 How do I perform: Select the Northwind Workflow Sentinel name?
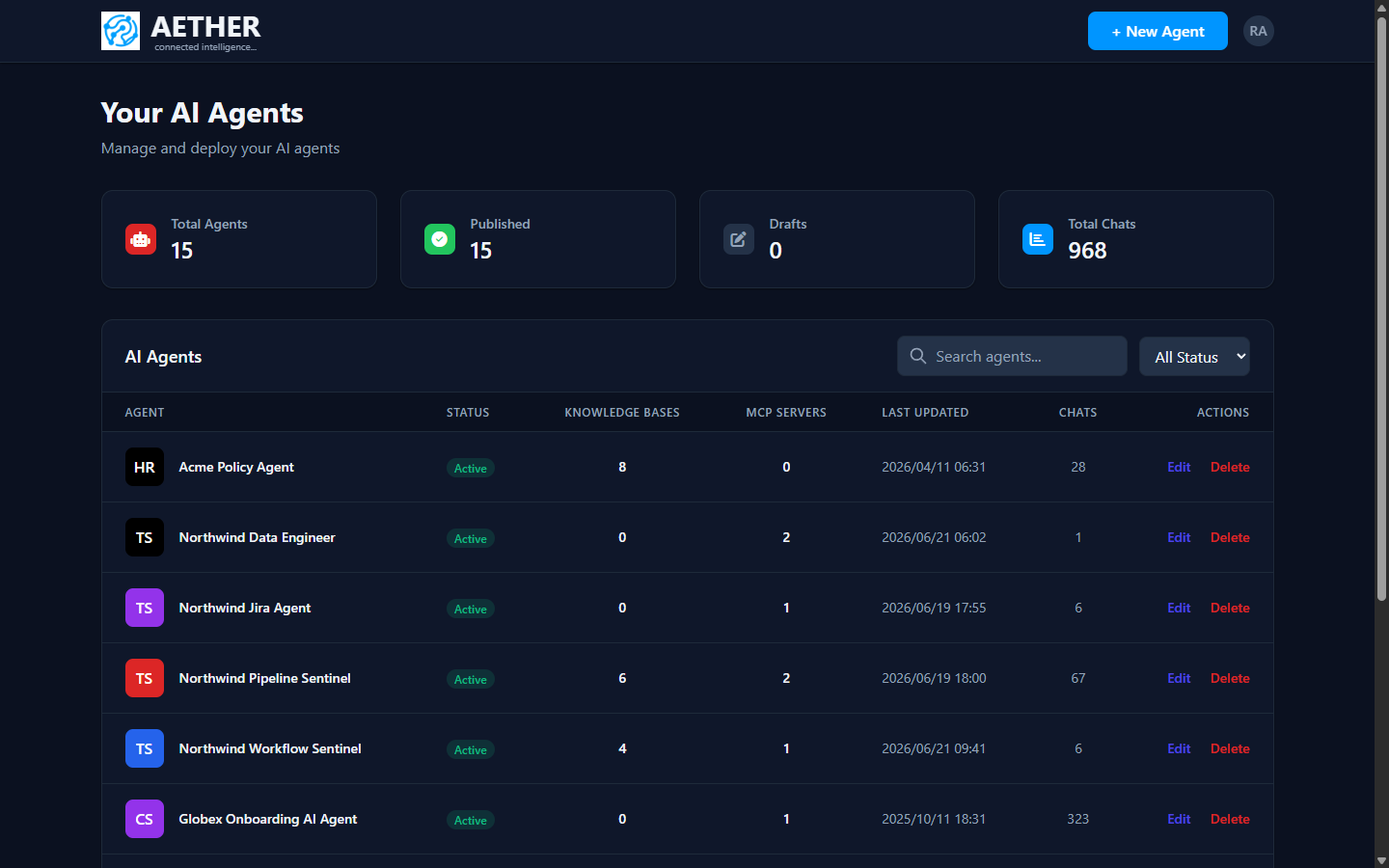(270, 748)
